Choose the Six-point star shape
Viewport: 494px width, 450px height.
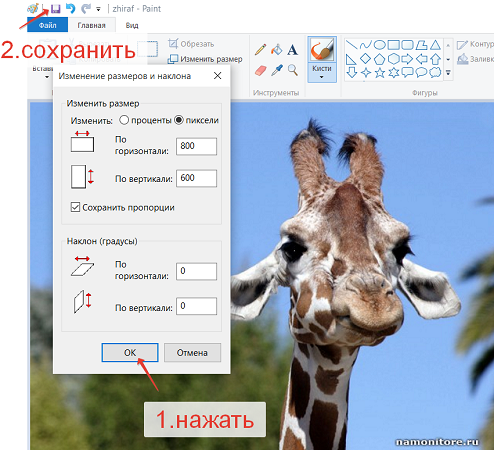point(394,72)
